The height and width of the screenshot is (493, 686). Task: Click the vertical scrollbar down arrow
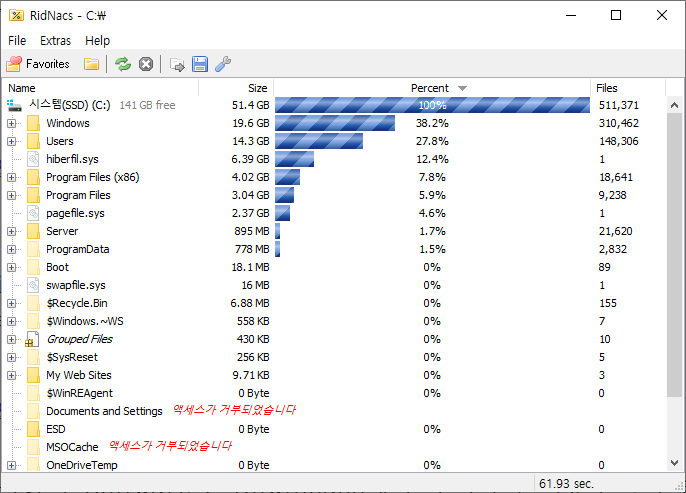[x=674, y=463]
